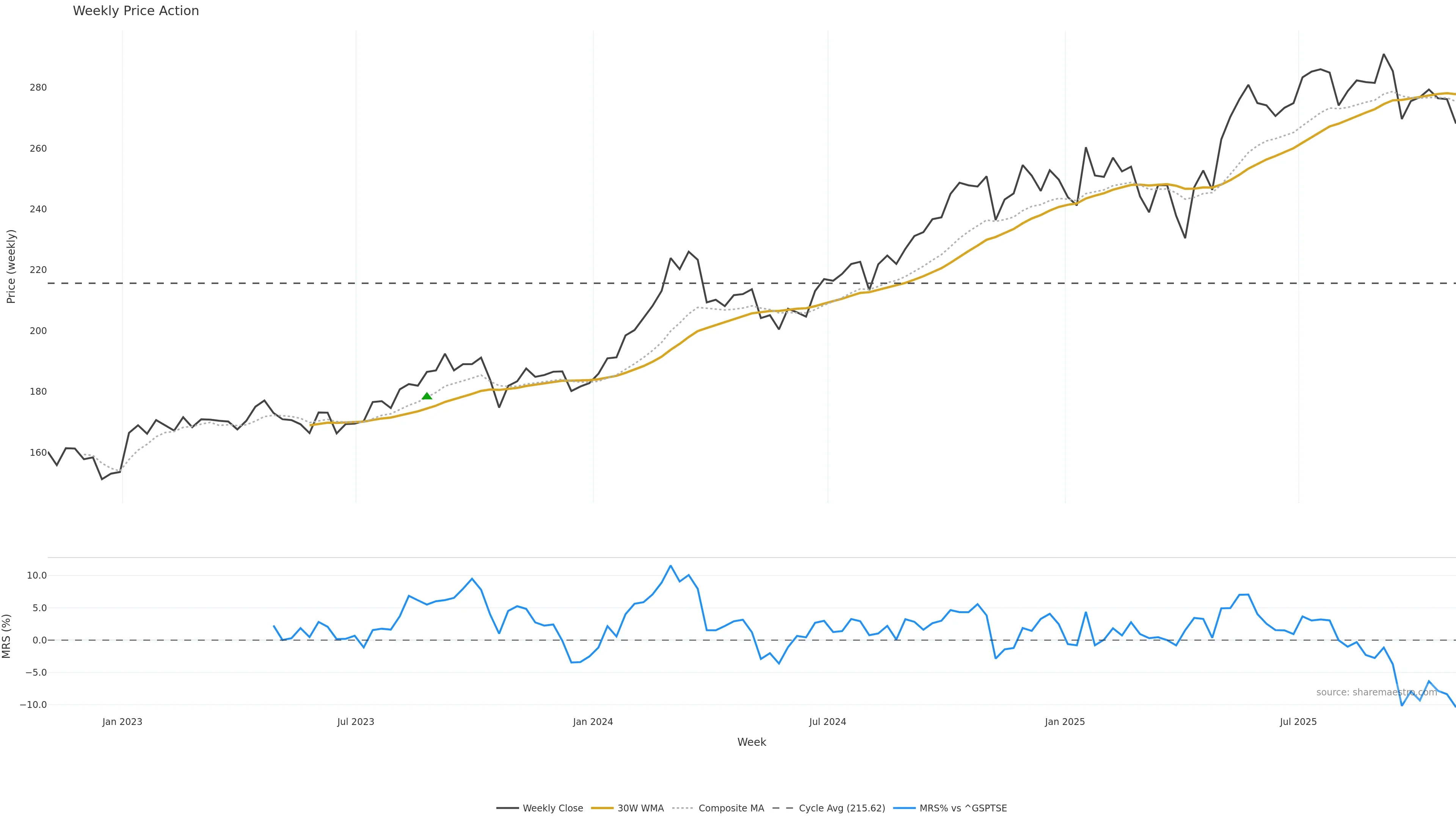This screenshot has width=1456, height=819.
Task: Click the 160 price axis tick label
Action: [38, 452]
